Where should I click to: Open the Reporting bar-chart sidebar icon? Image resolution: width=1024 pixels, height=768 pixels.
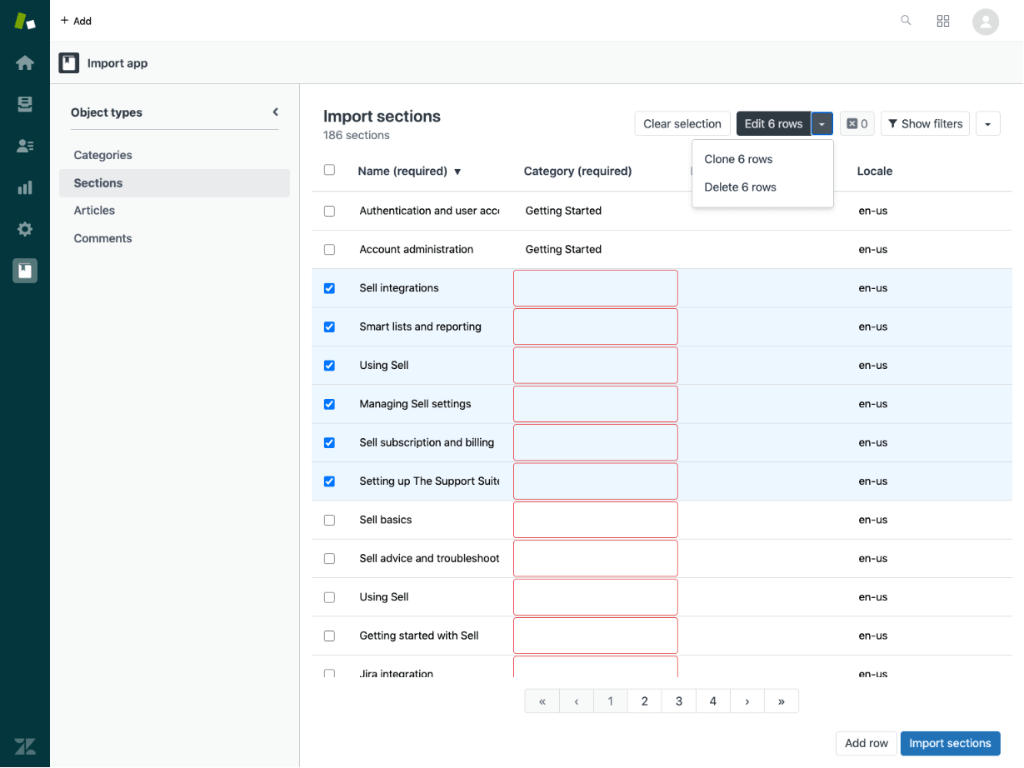pyautogui.click(x=24, y=187)
